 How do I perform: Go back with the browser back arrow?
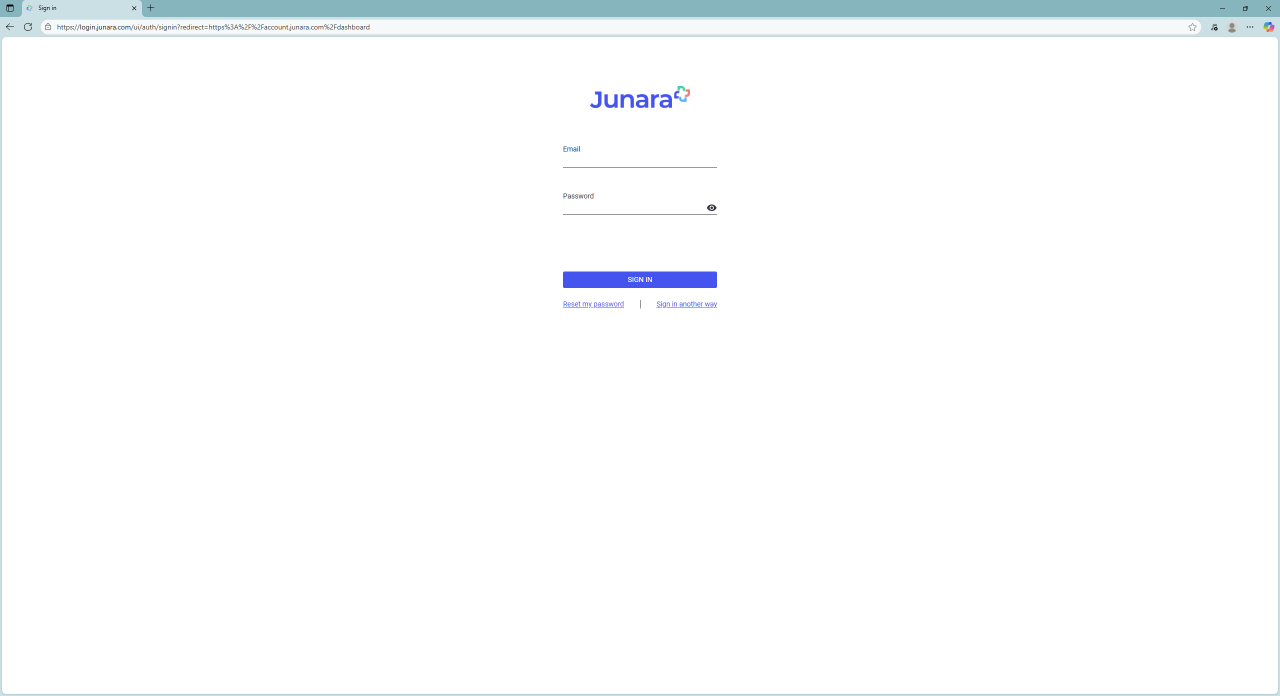pos(10,27)
